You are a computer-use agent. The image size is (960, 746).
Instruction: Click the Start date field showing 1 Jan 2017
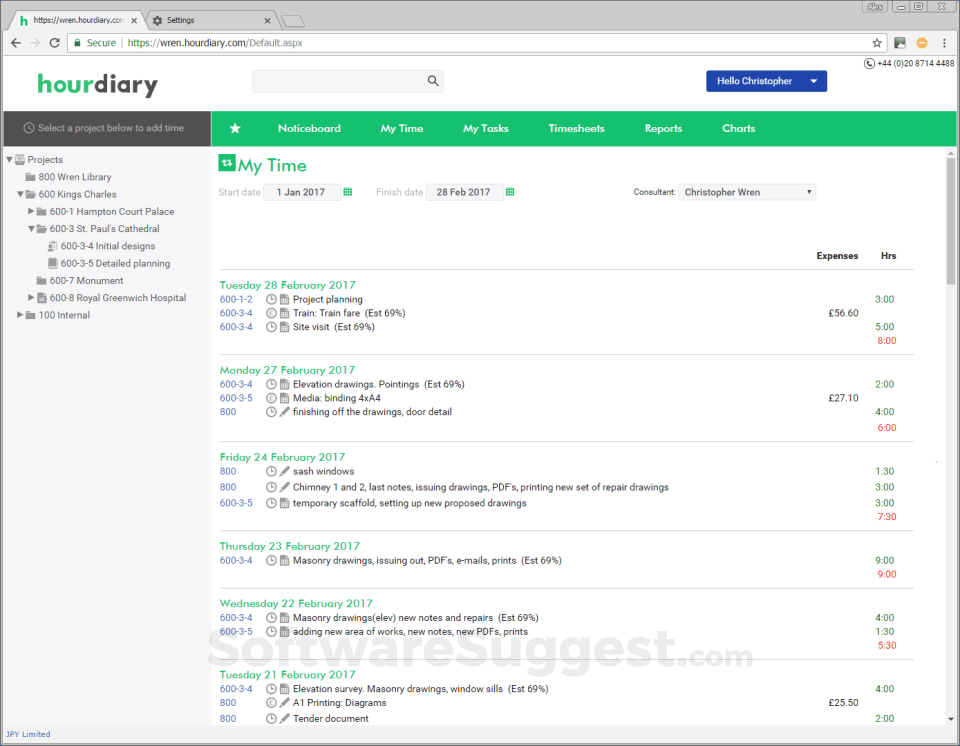pos(302,192)
